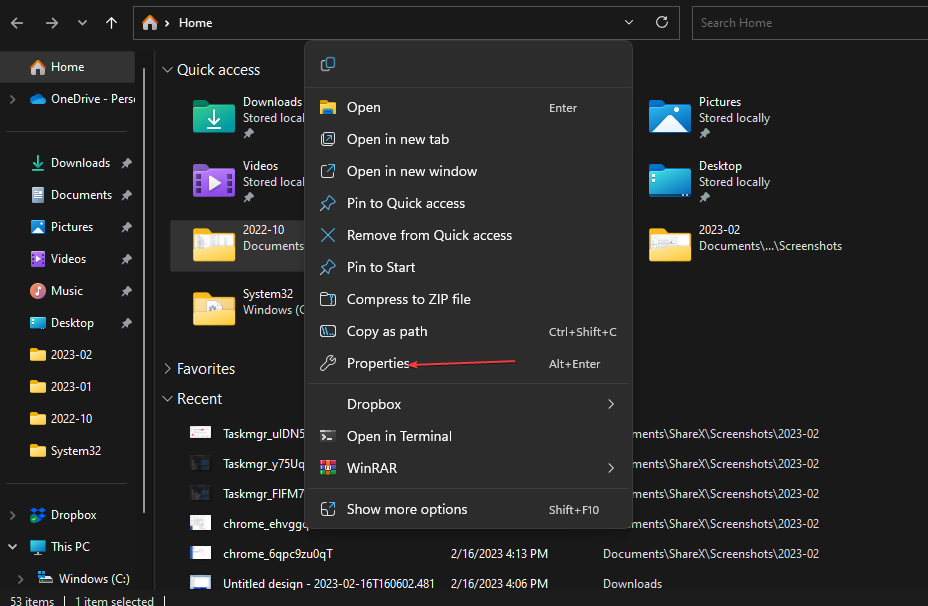Unpin Desktop via its pin icon
Screen dimensions: 928x606
click(126, 322)
